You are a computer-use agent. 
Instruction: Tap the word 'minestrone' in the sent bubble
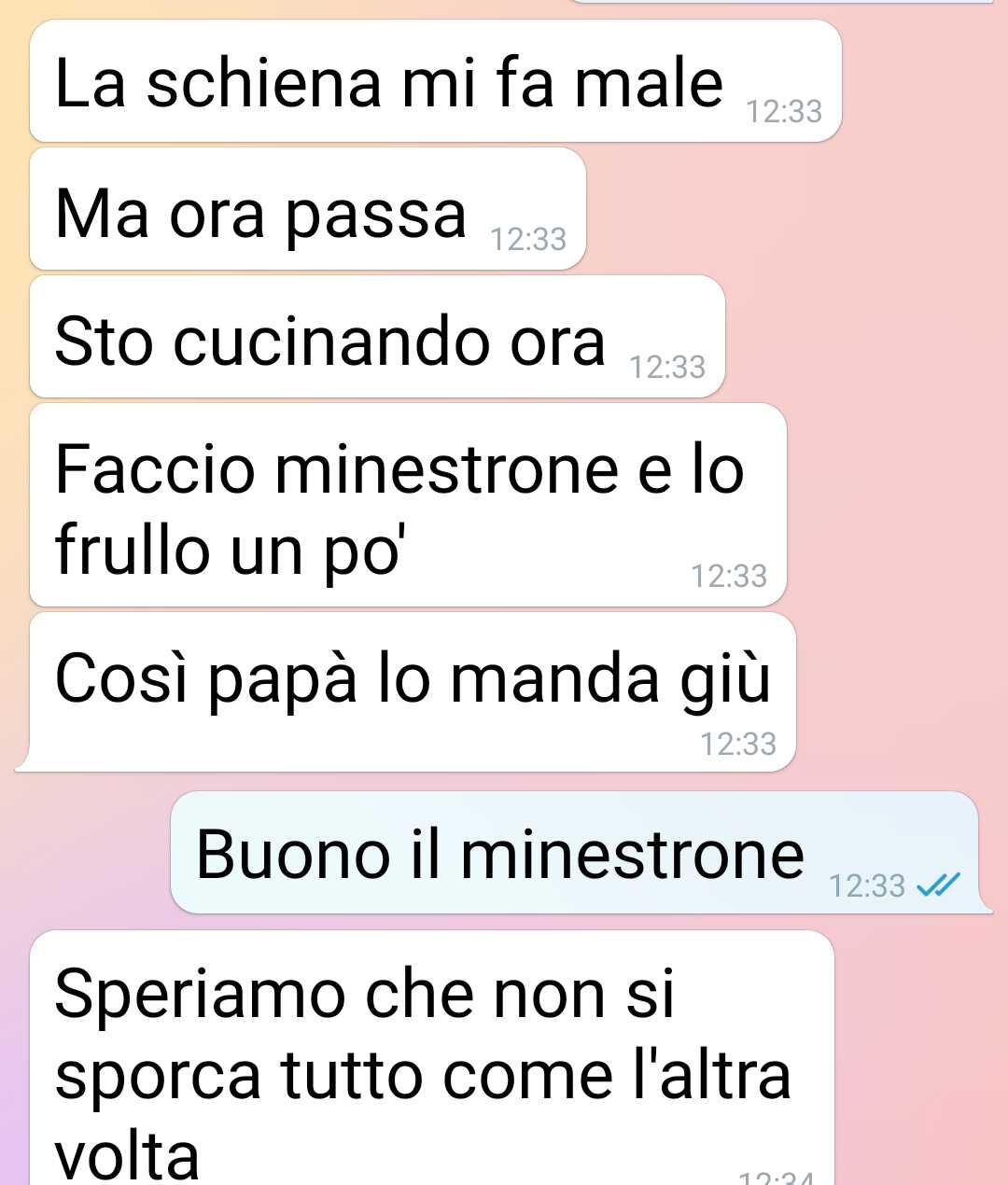pos(632,854)
